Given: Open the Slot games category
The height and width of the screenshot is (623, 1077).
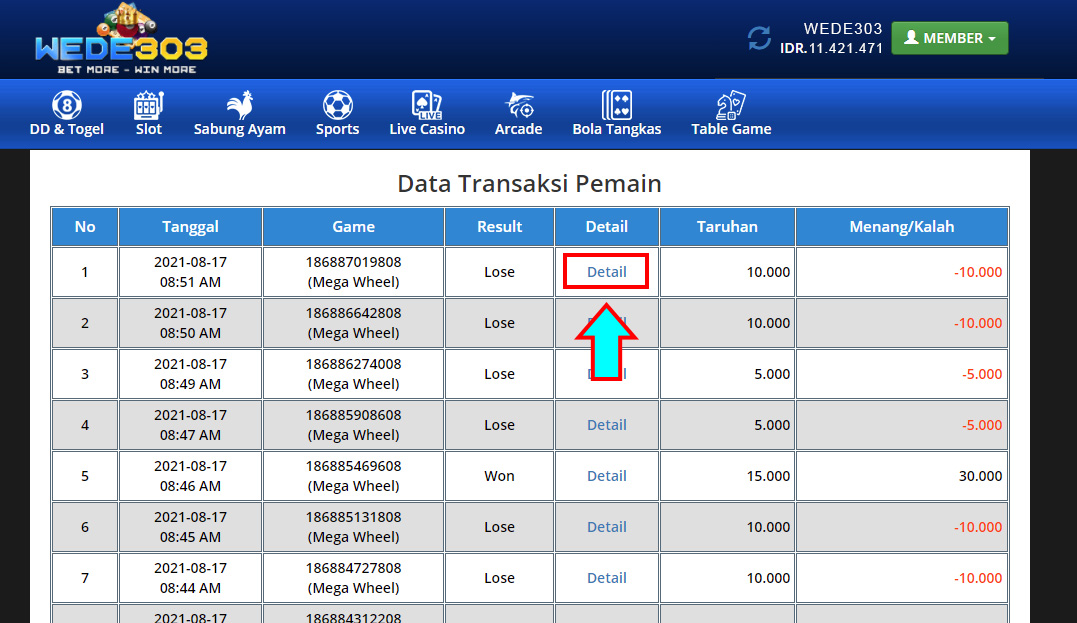Looking at the screenshot, I should click(149, 114).
